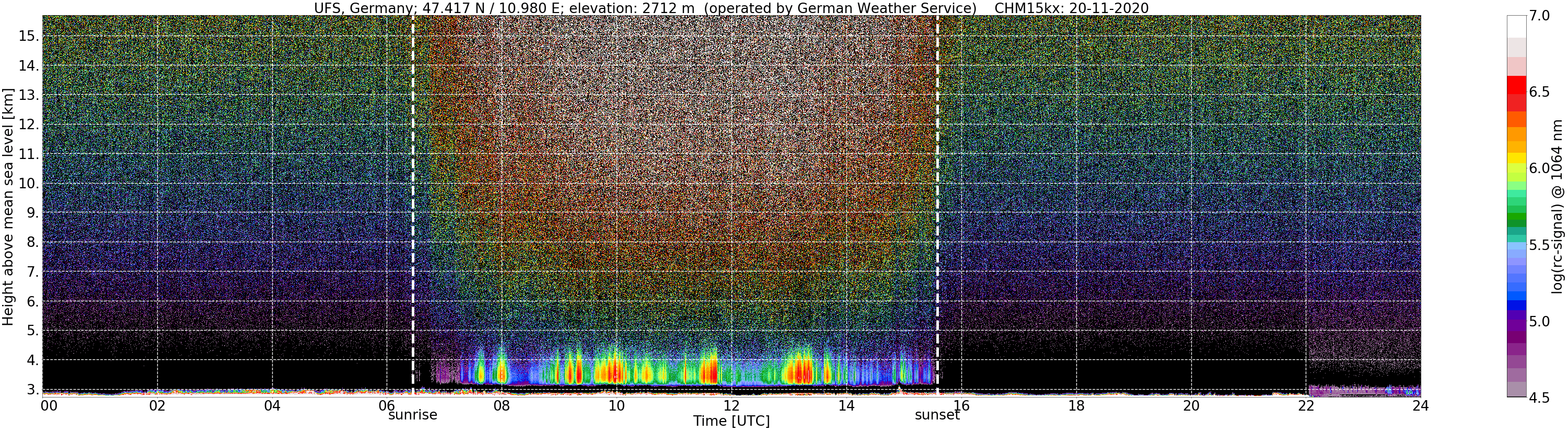
Task: Click the "5.0" colorbar tick label
Action: 1539,321
